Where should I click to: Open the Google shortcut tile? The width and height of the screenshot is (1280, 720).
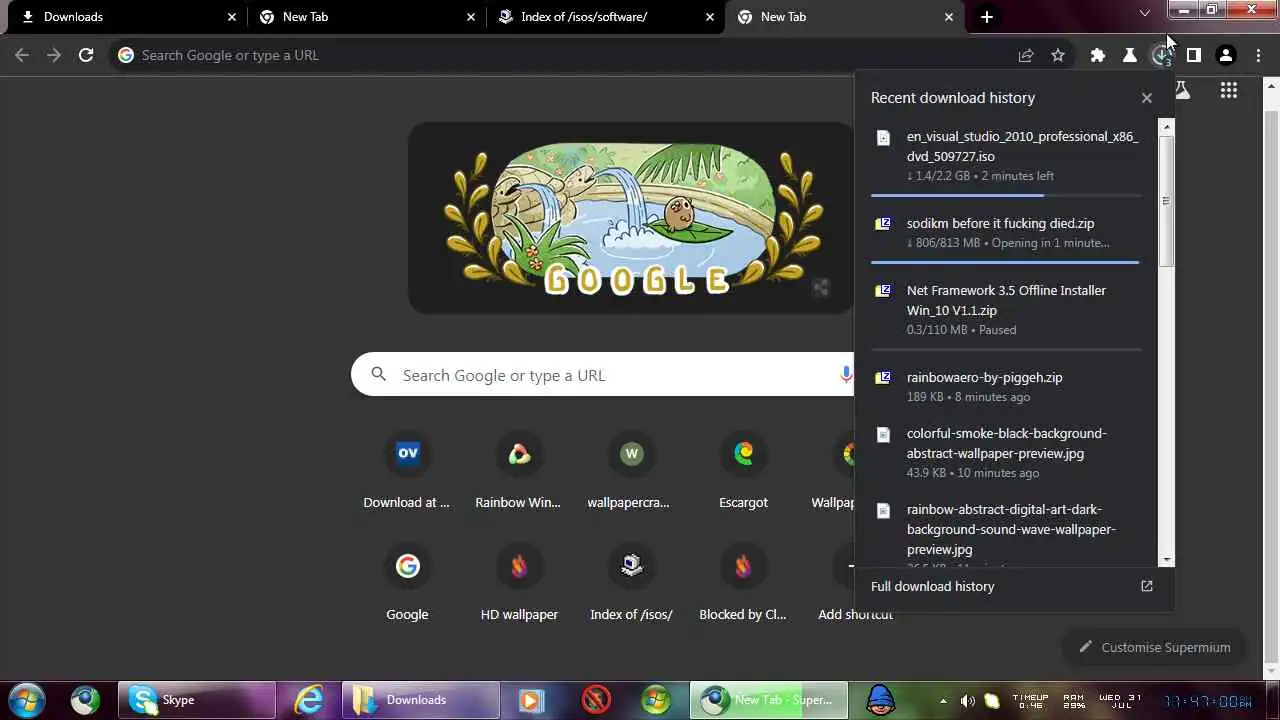point(407,584)
